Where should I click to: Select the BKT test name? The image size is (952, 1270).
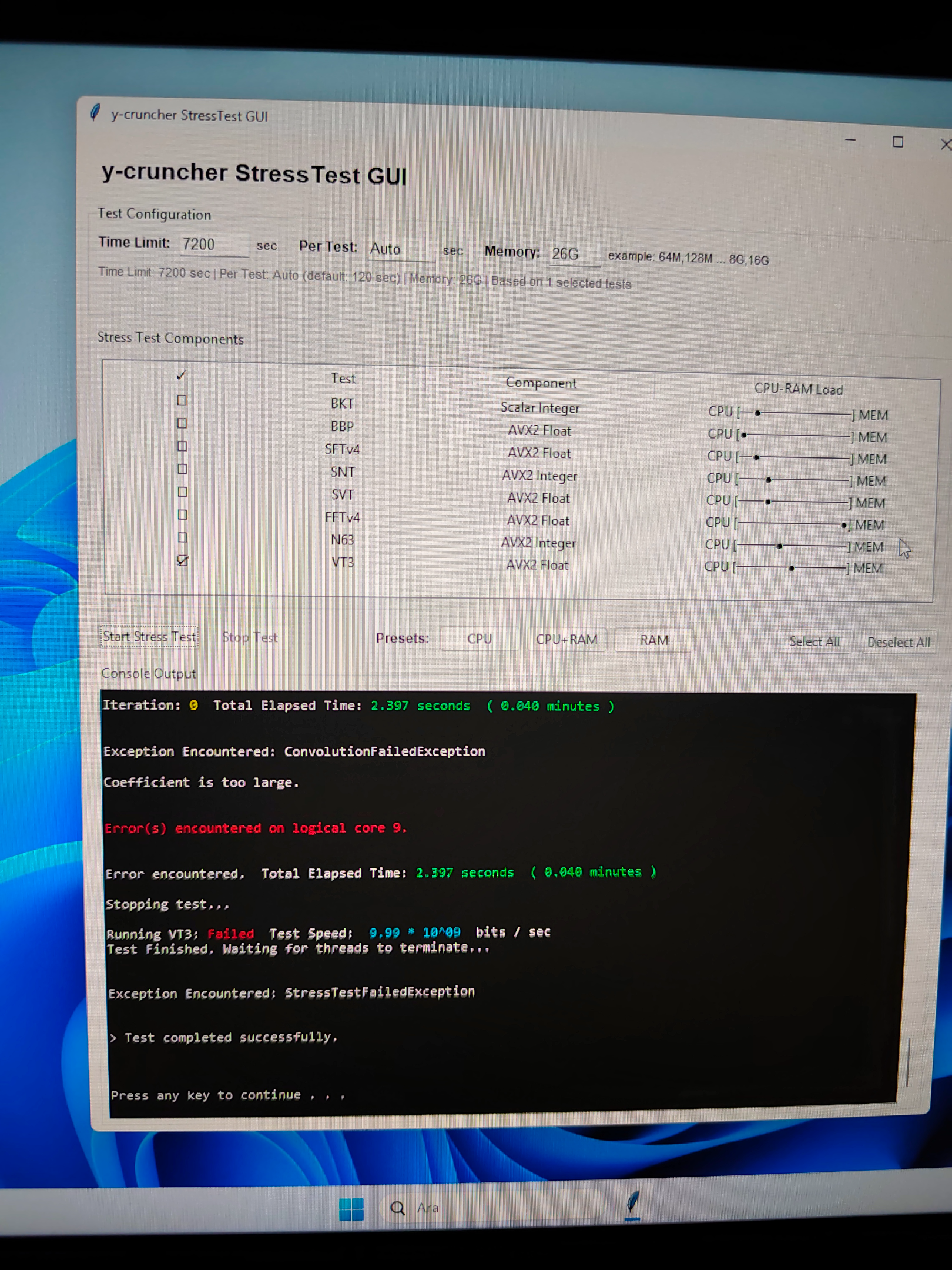coord(342,403)
